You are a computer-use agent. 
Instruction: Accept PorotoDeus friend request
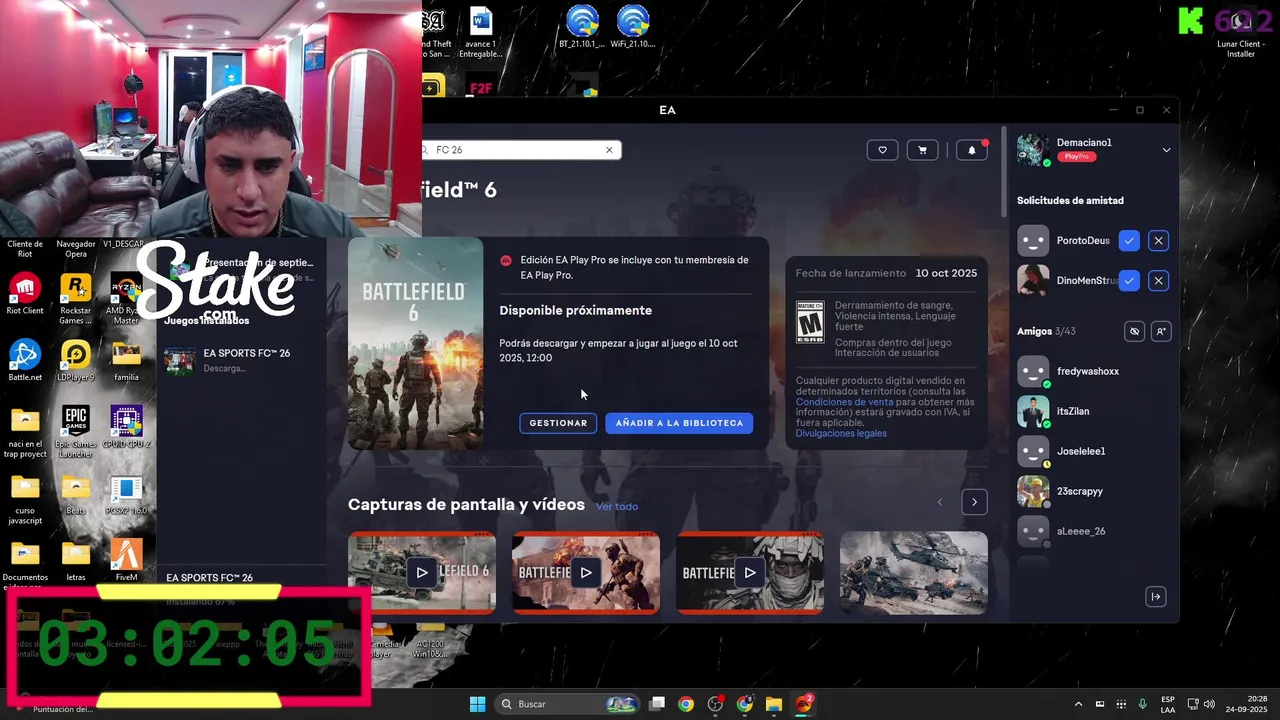click(x=1129, y=241)
